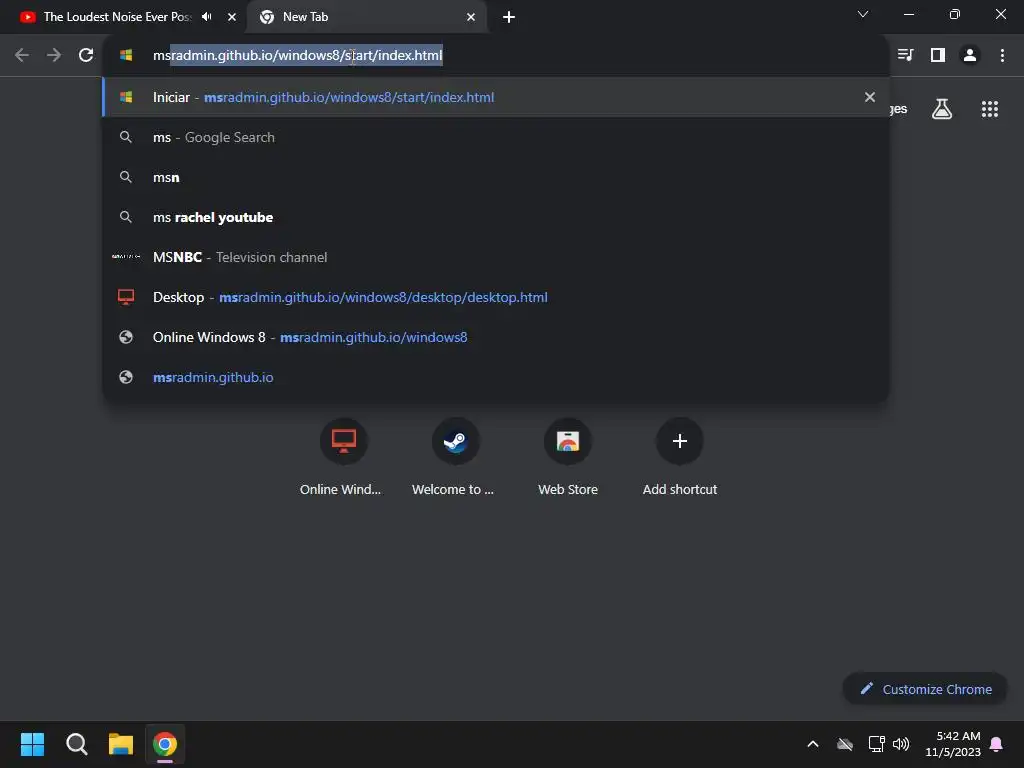The image size is (1024, 768).
Task: Show hidden tray icons chevron
Action: [813, 744]
